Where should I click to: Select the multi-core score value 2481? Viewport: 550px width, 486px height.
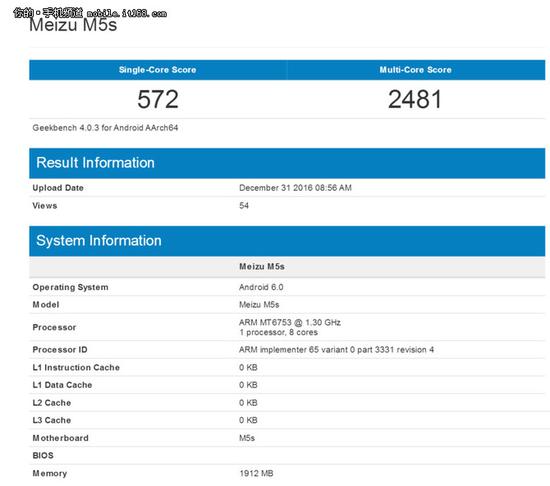(x=415, y=99)
